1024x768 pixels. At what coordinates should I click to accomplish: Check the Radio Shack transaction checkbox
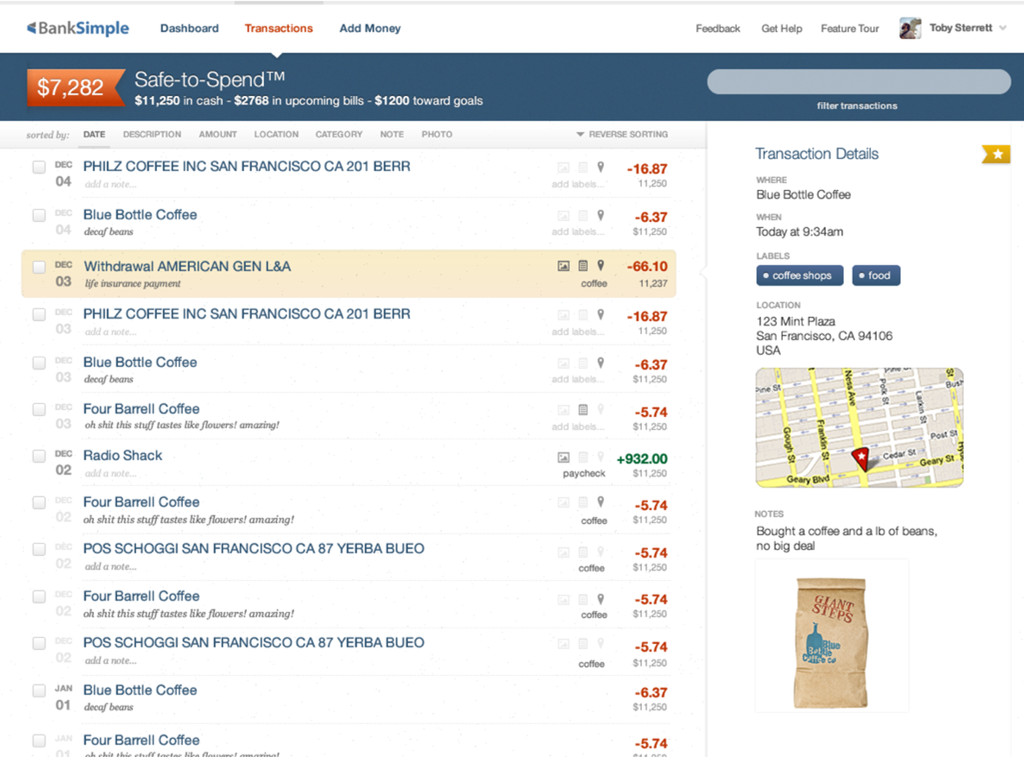39,456
